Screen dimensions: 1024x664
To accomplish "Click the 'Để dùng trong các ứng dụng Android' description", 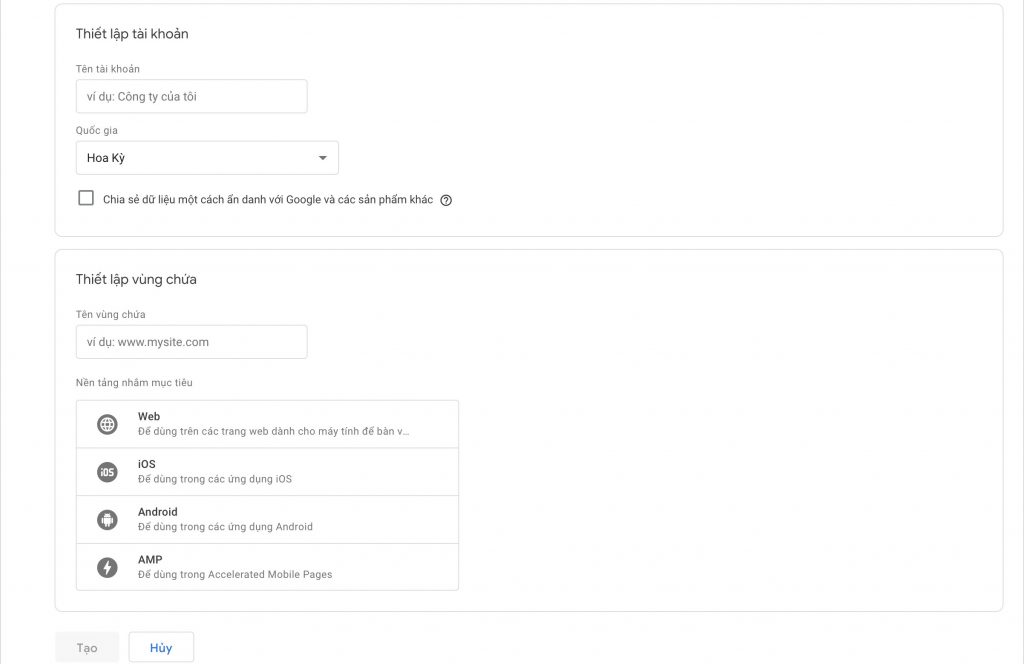I will 225,527.
